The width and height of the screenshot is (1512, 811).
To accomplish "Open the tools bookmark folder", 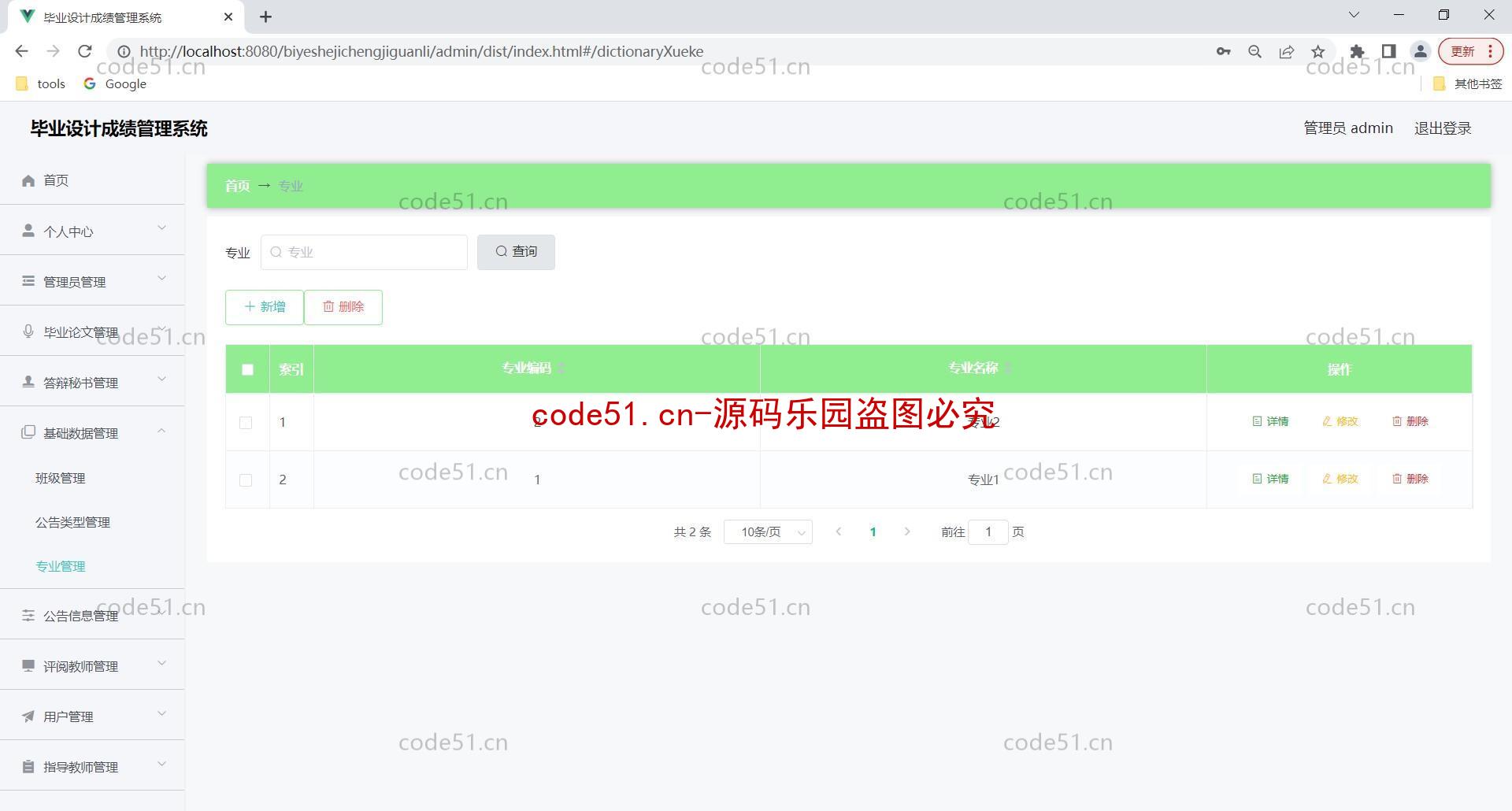I will 41,83.
